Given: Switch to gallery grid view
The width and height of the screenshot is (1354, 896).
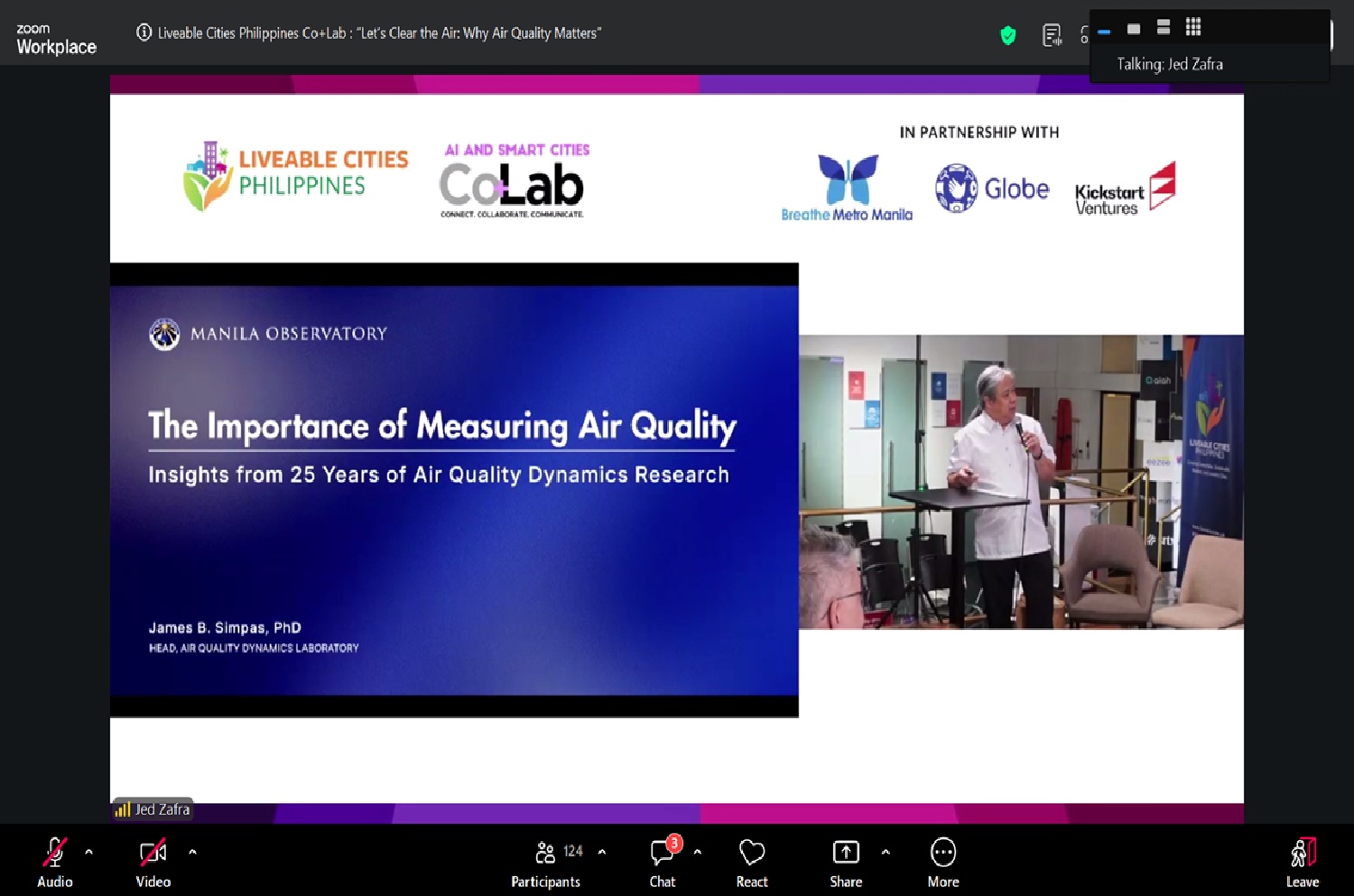Looking at the screenshot, I should coord(1193,27).
